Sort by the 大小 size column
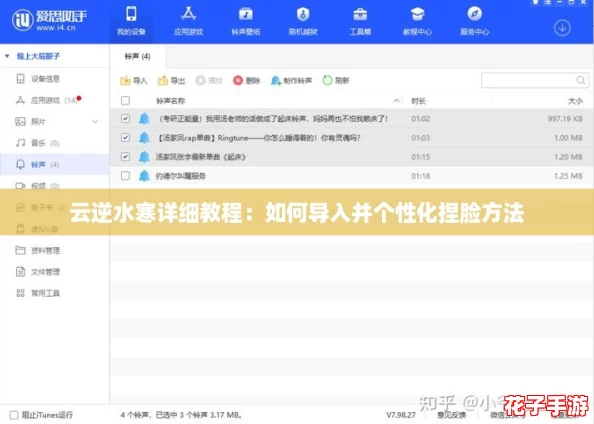The width and height of the screenshot is (594, 424). tap(575, 101)
